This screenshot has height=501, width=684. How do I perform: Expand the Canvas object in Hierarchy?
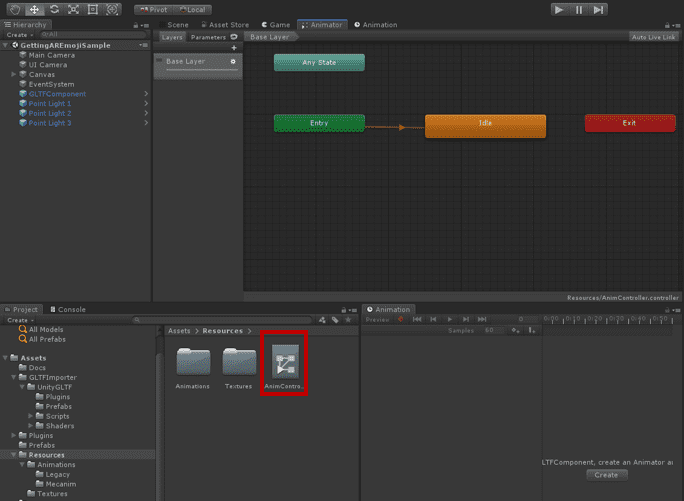click(x=13, y=75)
